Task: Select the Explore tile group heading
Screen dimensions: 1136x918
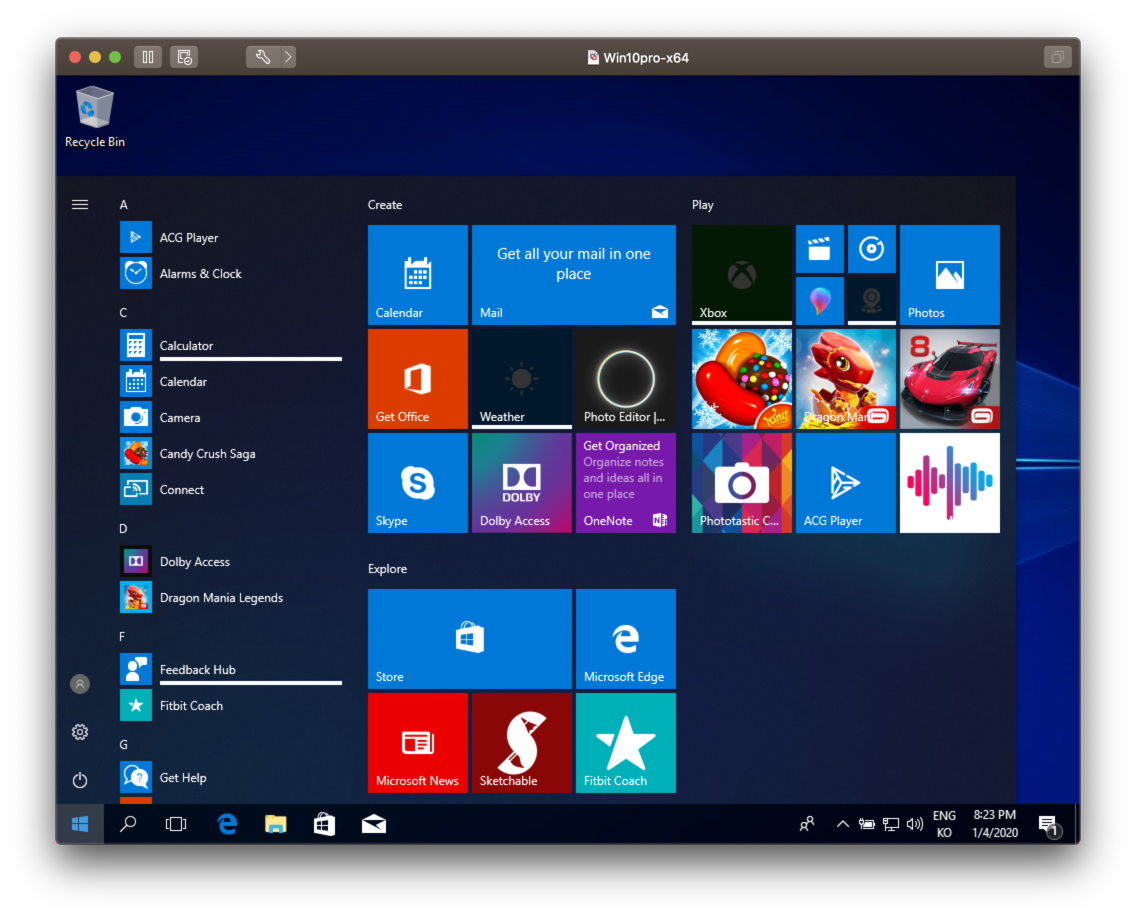Action: [388, 569]
